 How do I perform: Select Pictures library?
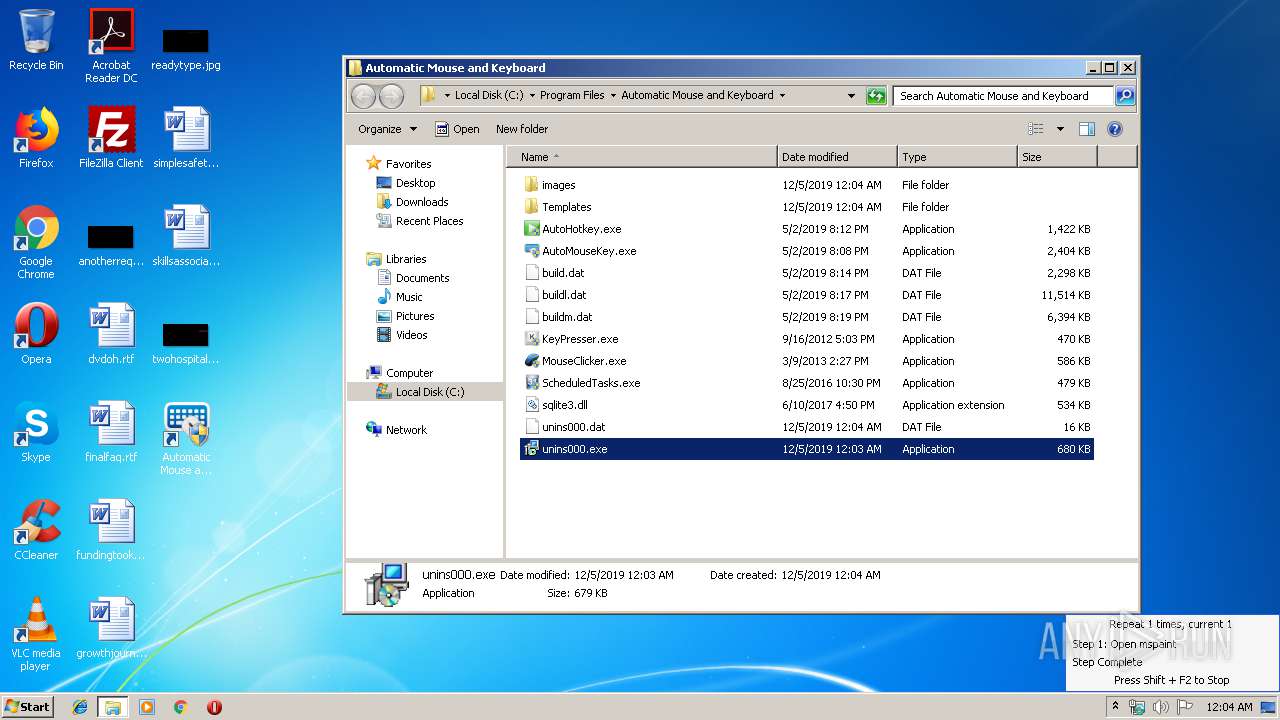click(x=415, y=316)
